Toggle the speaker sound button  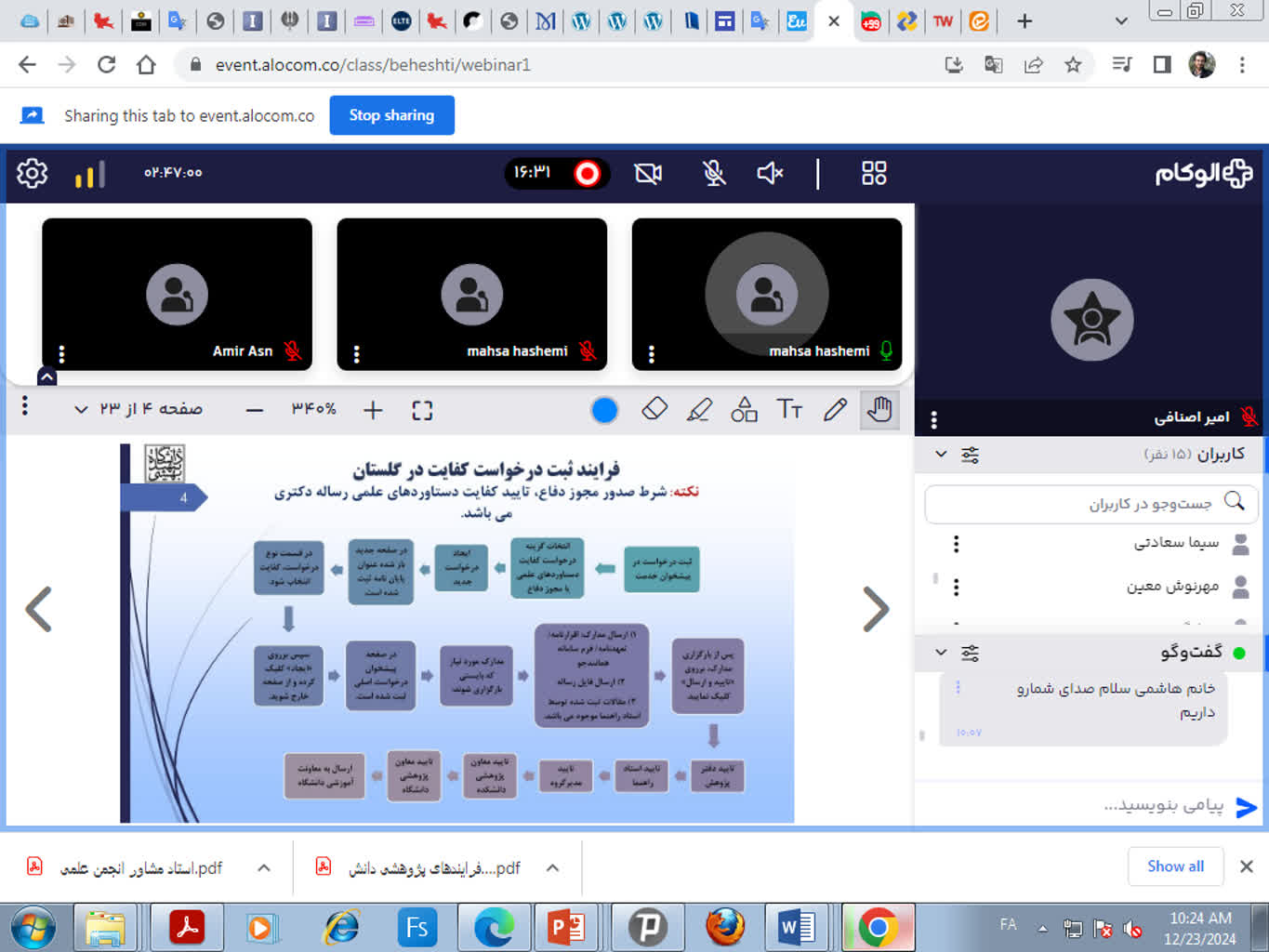tap(770, 173)
